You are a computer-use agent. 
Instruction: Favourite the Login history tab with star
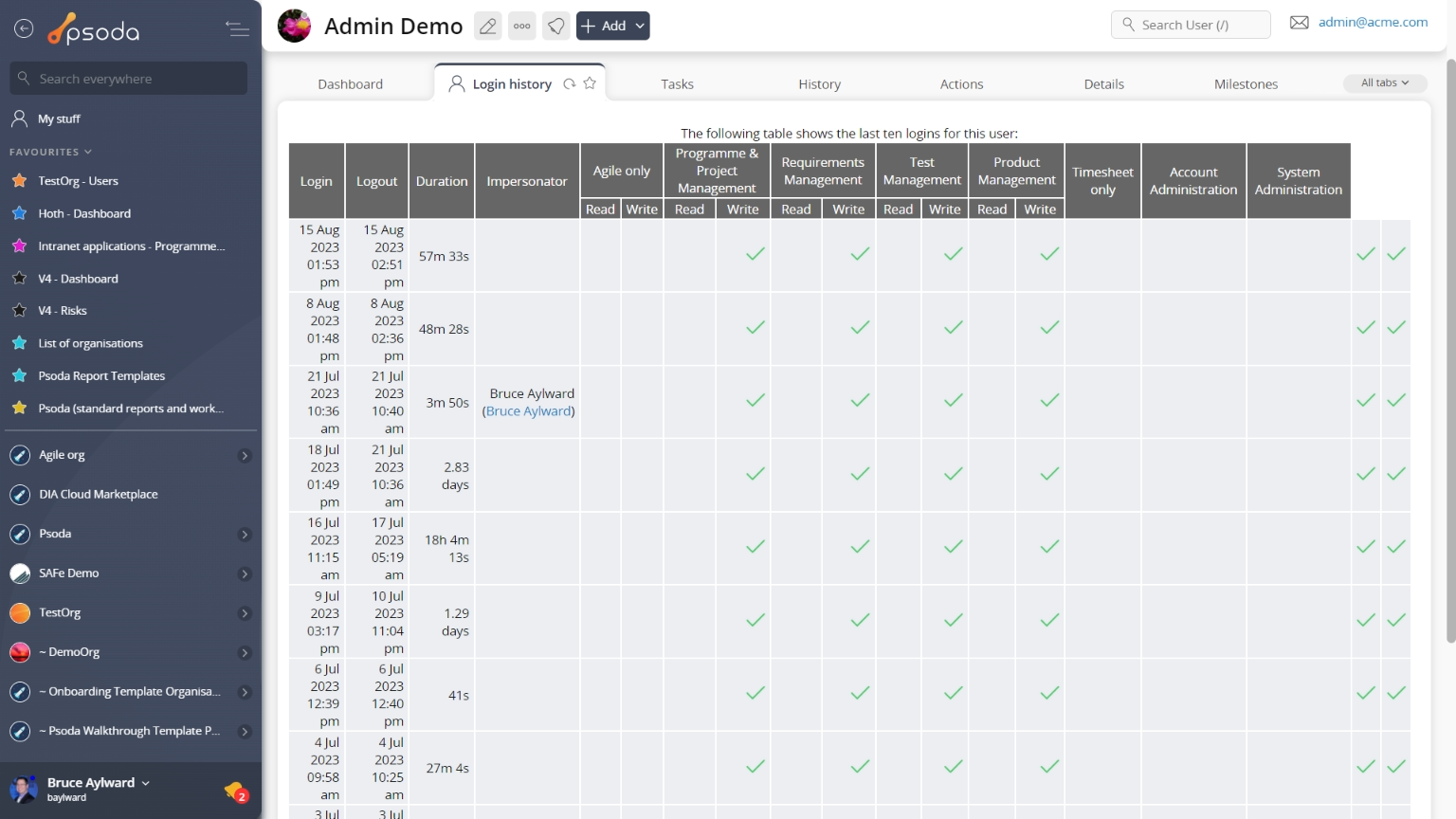pos(590,83)
